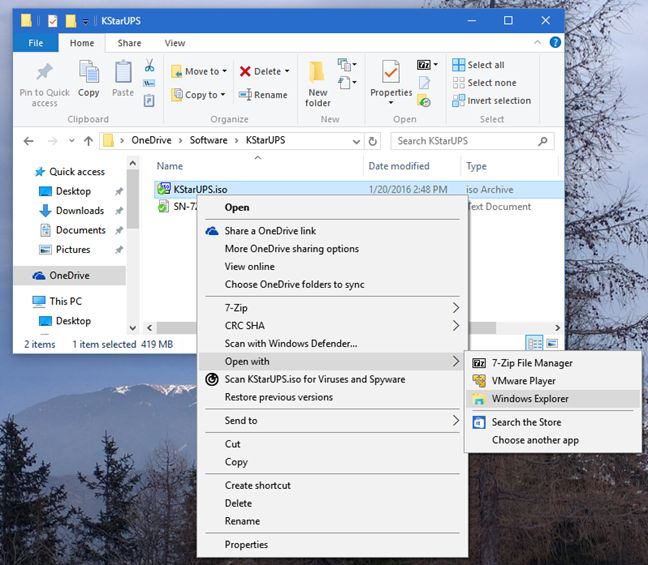Click the Copy icon in Clipboard group
The image size is (648, 565).
pos(89,71)
